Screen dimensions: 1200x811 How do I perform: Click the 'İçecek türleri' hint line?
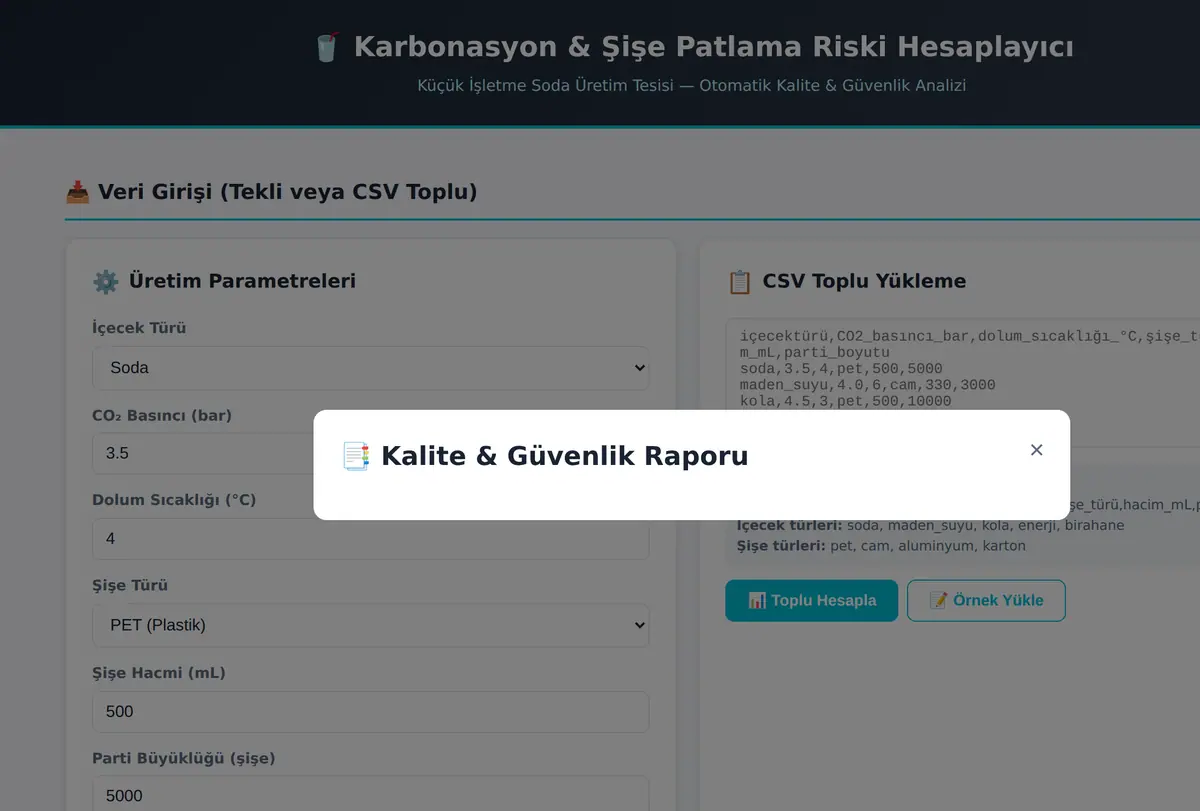click(x=930, y=525)
